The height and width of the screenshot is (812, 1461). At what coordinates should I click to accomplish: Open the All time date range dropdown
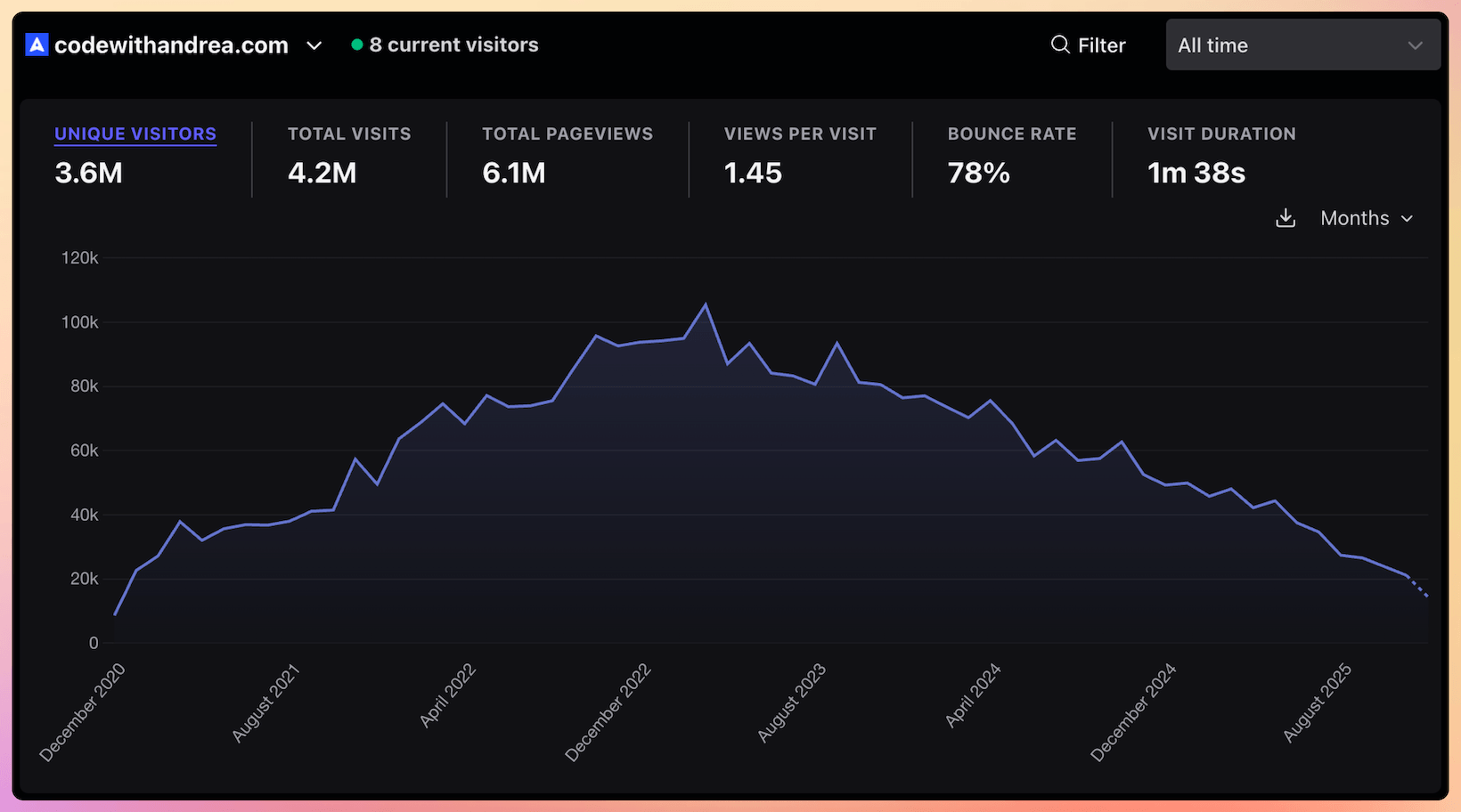[1302, 45]
